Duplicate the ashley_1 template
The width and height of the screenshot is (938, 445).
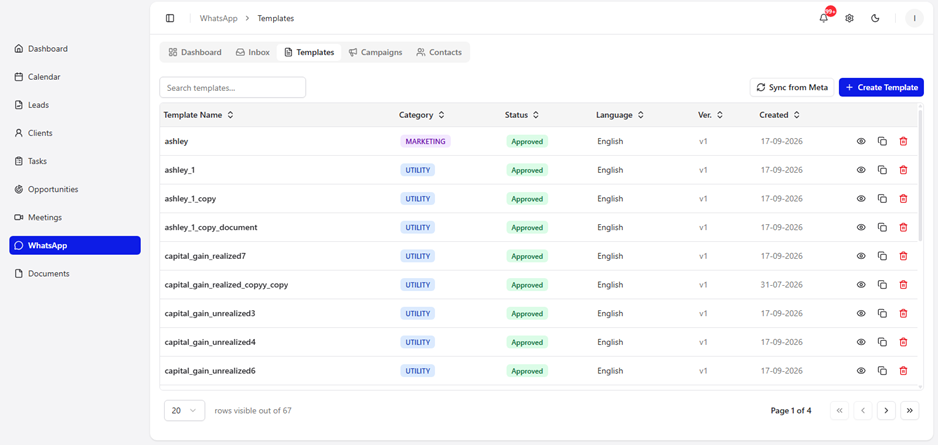[x=882, y=170]
